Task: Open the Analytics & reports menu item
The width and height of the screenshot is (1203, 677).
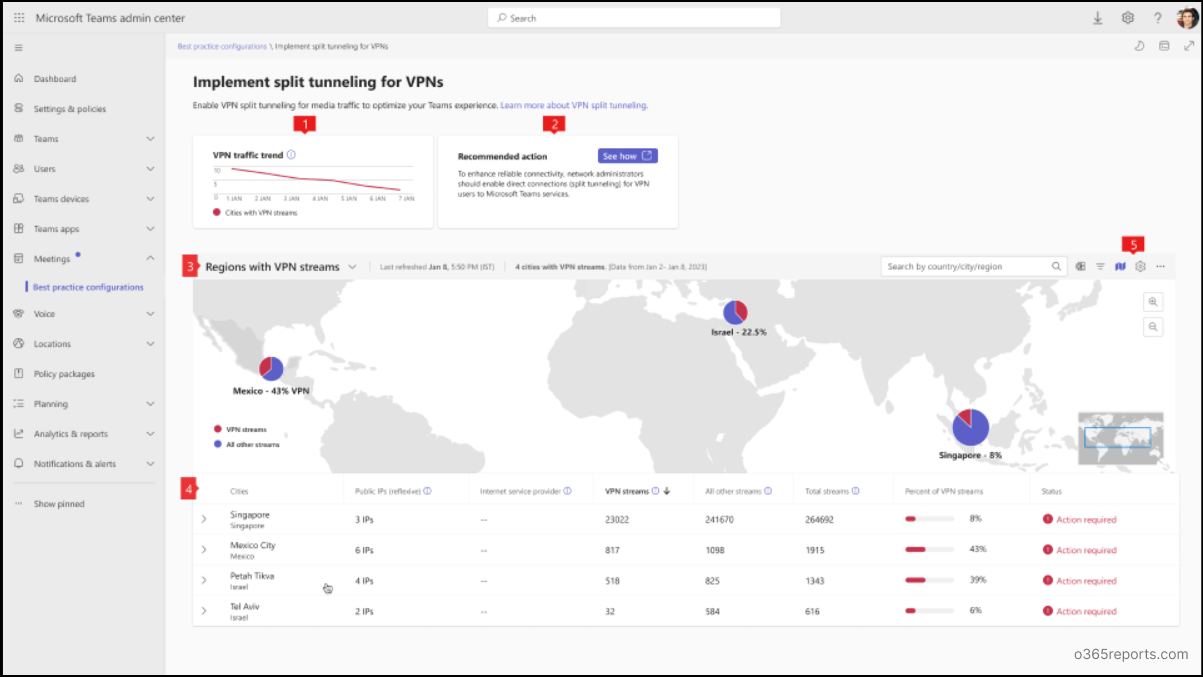Action: 71,434
